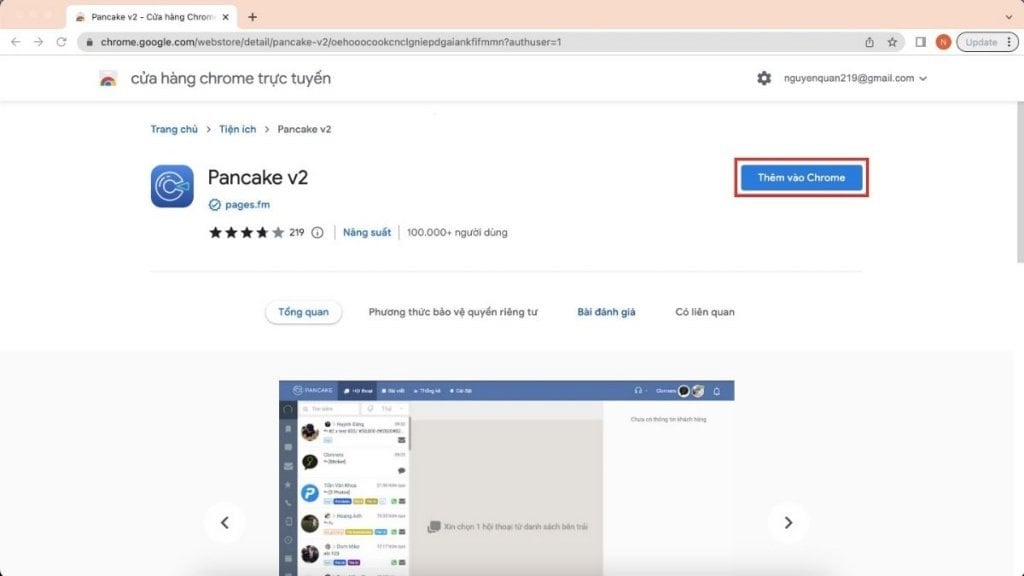Viewport: 1024px width, 576px height.
Task: Click cửa hàng chrome trực tuyến heading
Action: [231, 78]
